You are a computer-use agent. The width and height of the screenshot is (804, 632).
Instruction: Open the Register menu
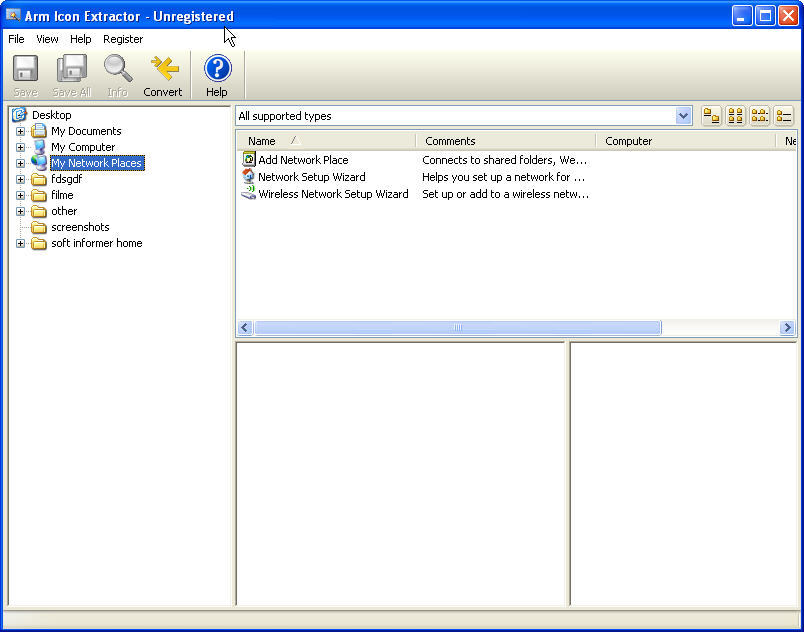(x=123, y=39)
